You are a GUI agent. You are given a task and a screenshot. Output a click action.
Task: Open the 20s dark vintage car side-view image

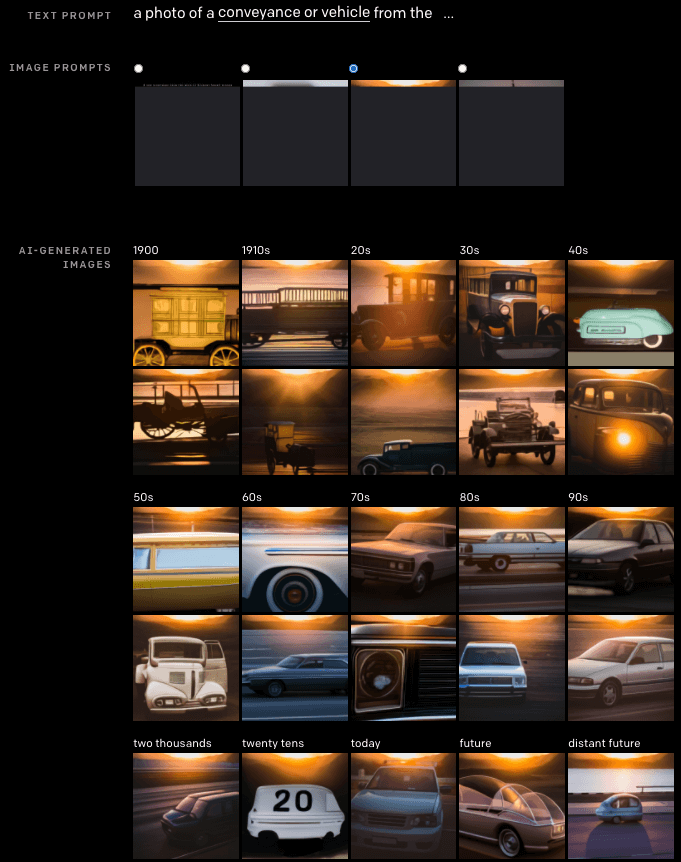403,313
